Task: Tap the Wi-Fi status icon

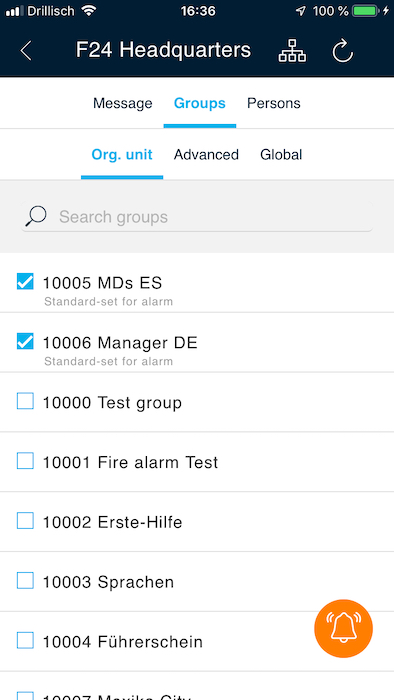Action: coord(89,11)
